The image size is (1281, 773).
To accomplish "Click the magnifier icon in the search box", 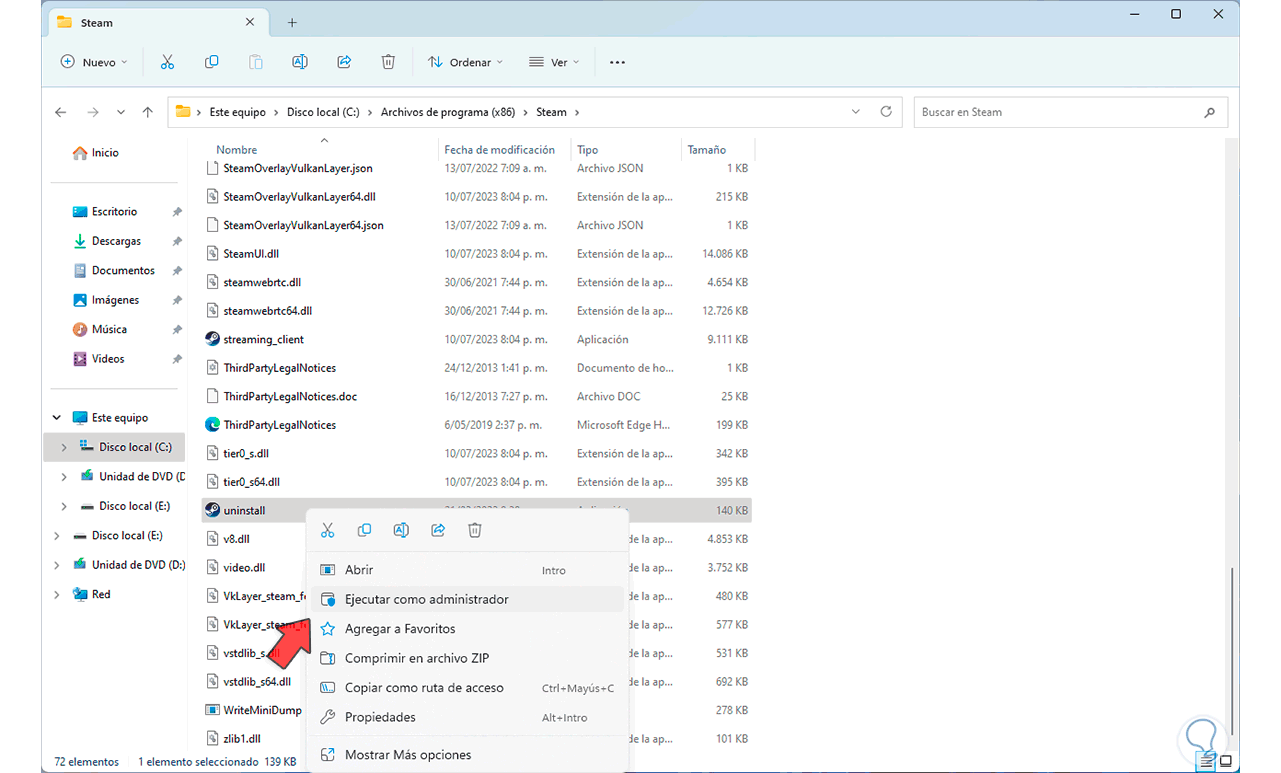I will point(1210,112).
